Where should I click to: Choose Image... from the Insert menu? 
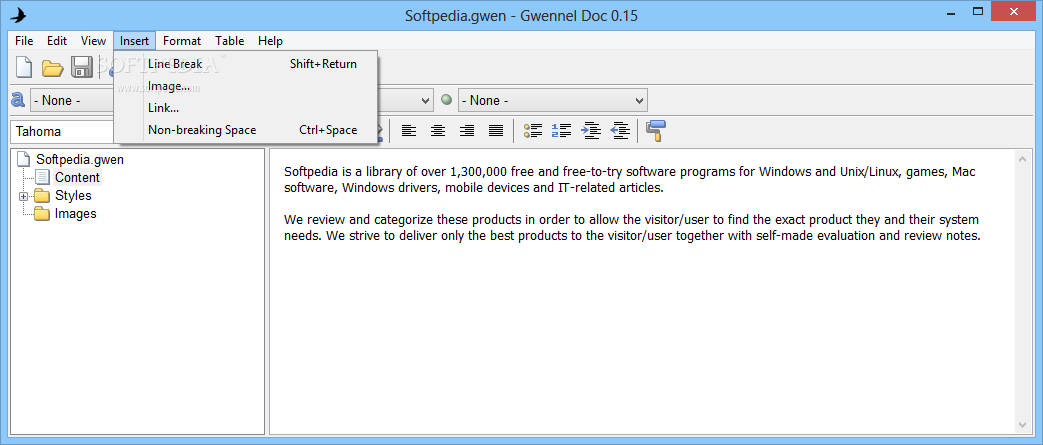[246, 86]
